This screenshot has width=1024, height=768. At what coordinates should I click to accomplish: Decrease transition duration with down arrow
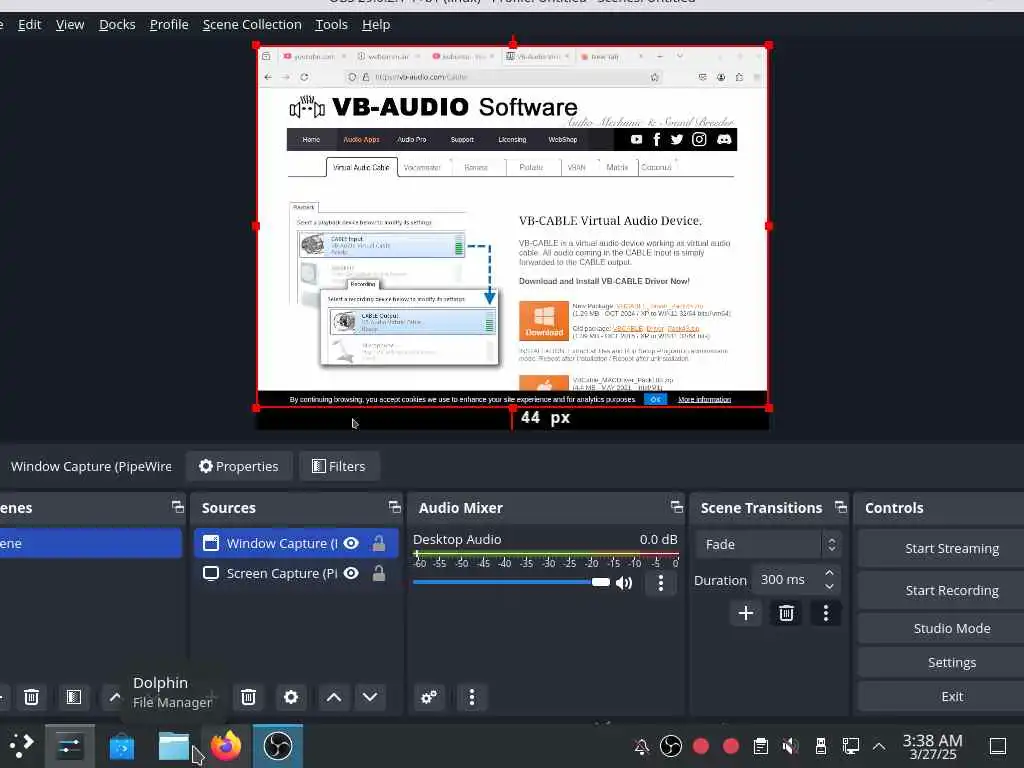tap(829, 586)
